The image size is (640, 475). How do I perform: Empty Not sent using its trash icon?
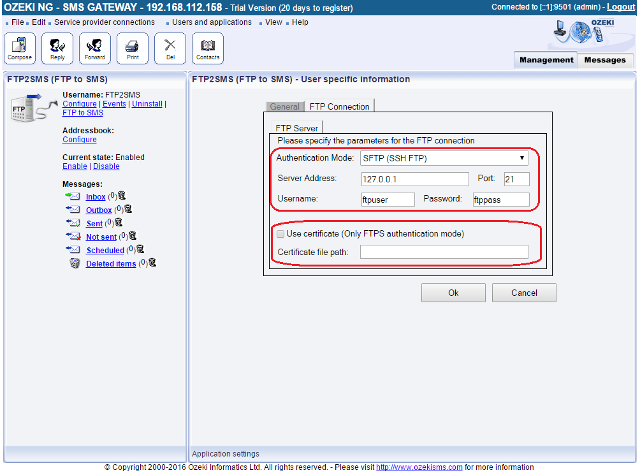[133, 236]
